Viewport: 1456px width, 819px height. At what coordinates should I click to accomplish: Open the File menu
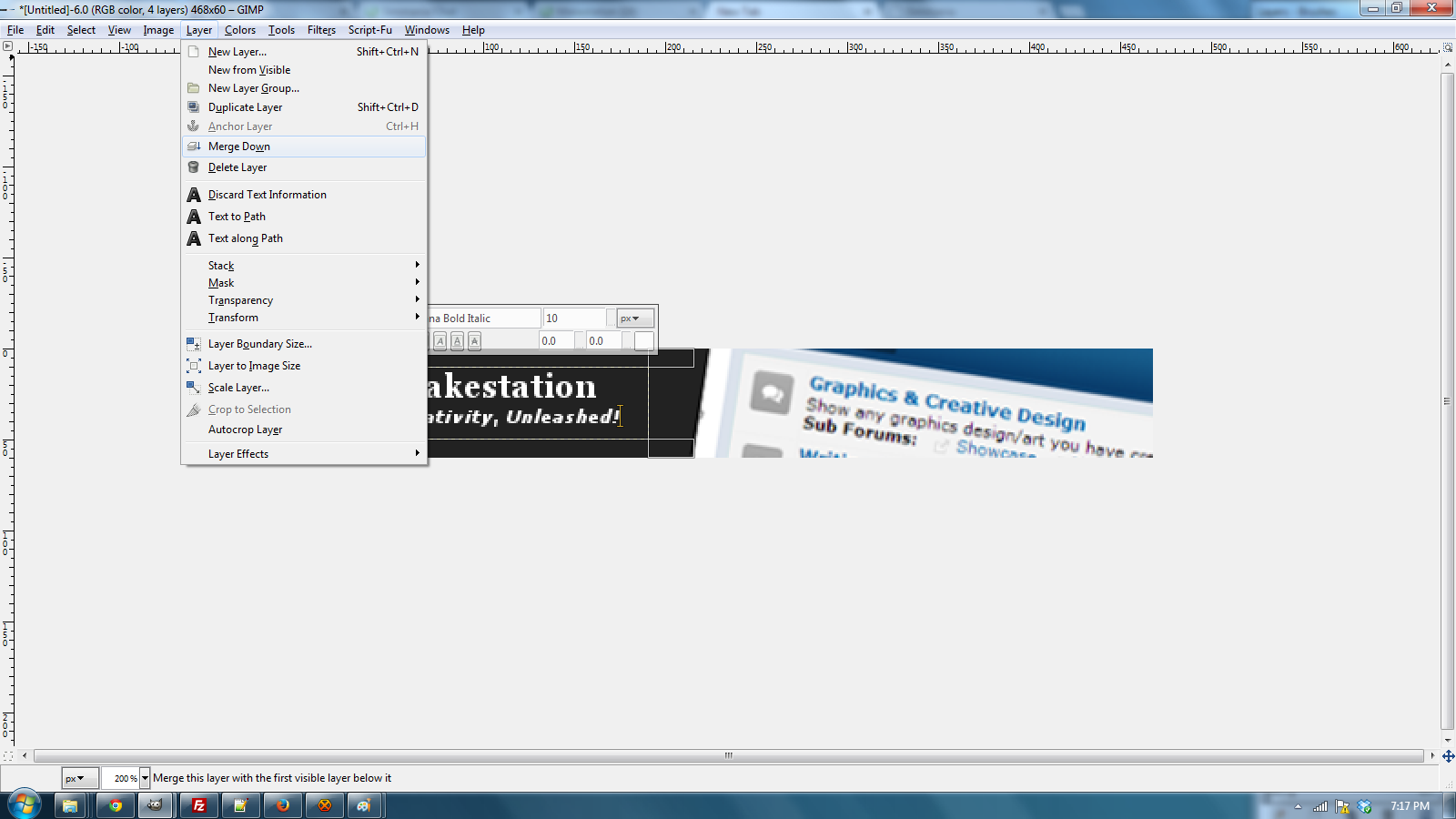pyautogui.click(x=15, y=30)
